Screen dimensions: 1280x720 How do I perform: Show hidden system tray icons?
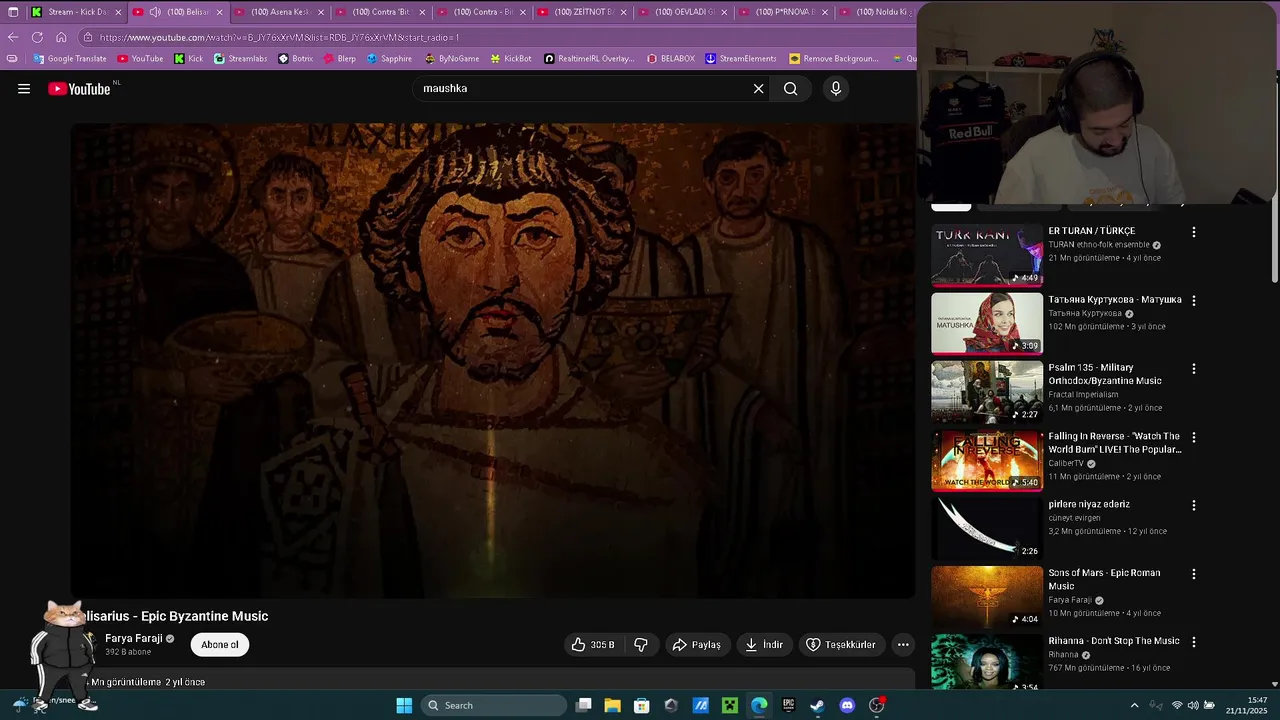[1134, 705]
